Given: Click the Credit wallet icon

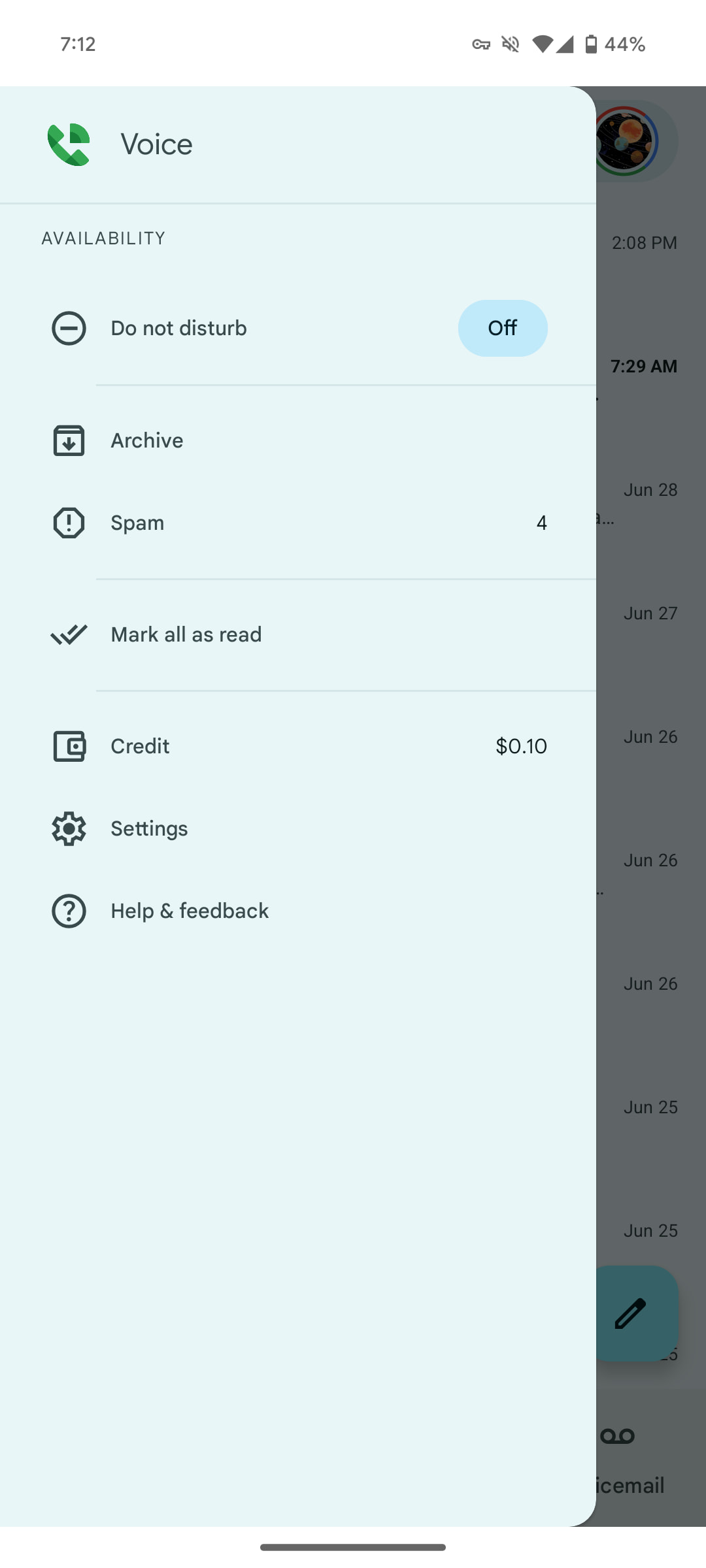Looking at the screenshot, I should point(69,746).
